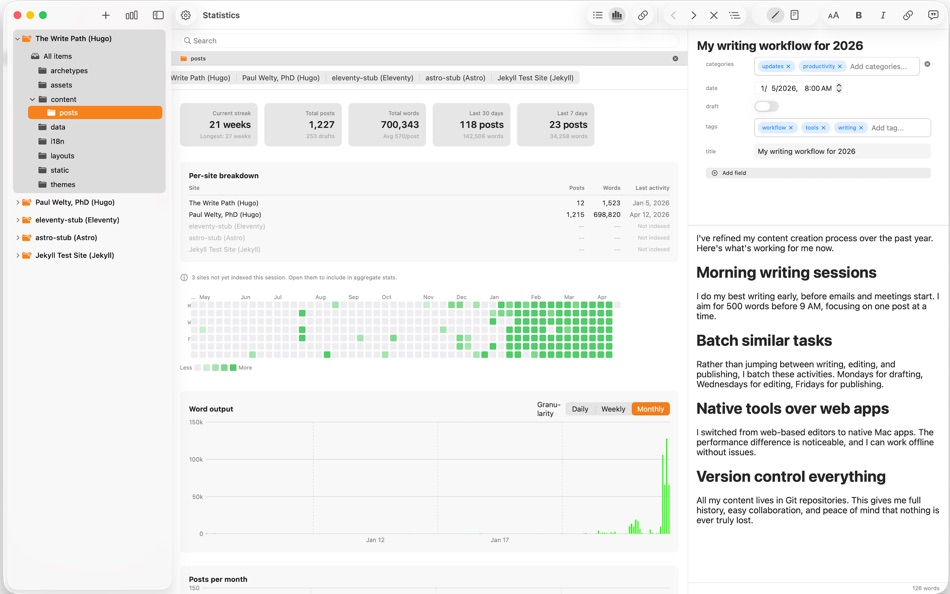The width and height of the screenshot is (950, 594).
Task: Click the plus icon to add item
Action: (x=105, y=15)
